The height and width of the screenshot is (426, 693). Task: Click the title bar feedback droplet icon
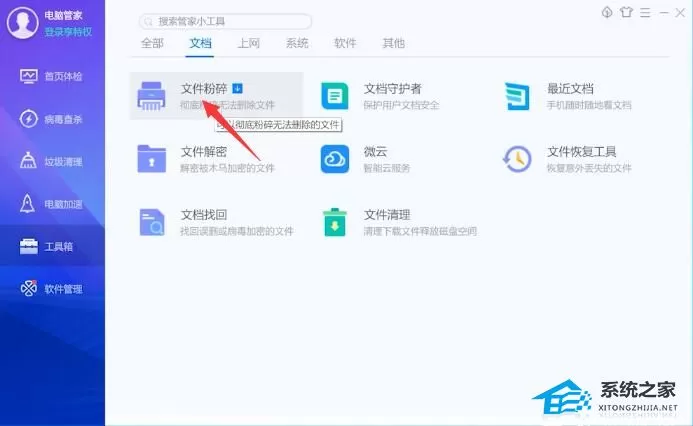pyautogui.click(x=607, y=12)
